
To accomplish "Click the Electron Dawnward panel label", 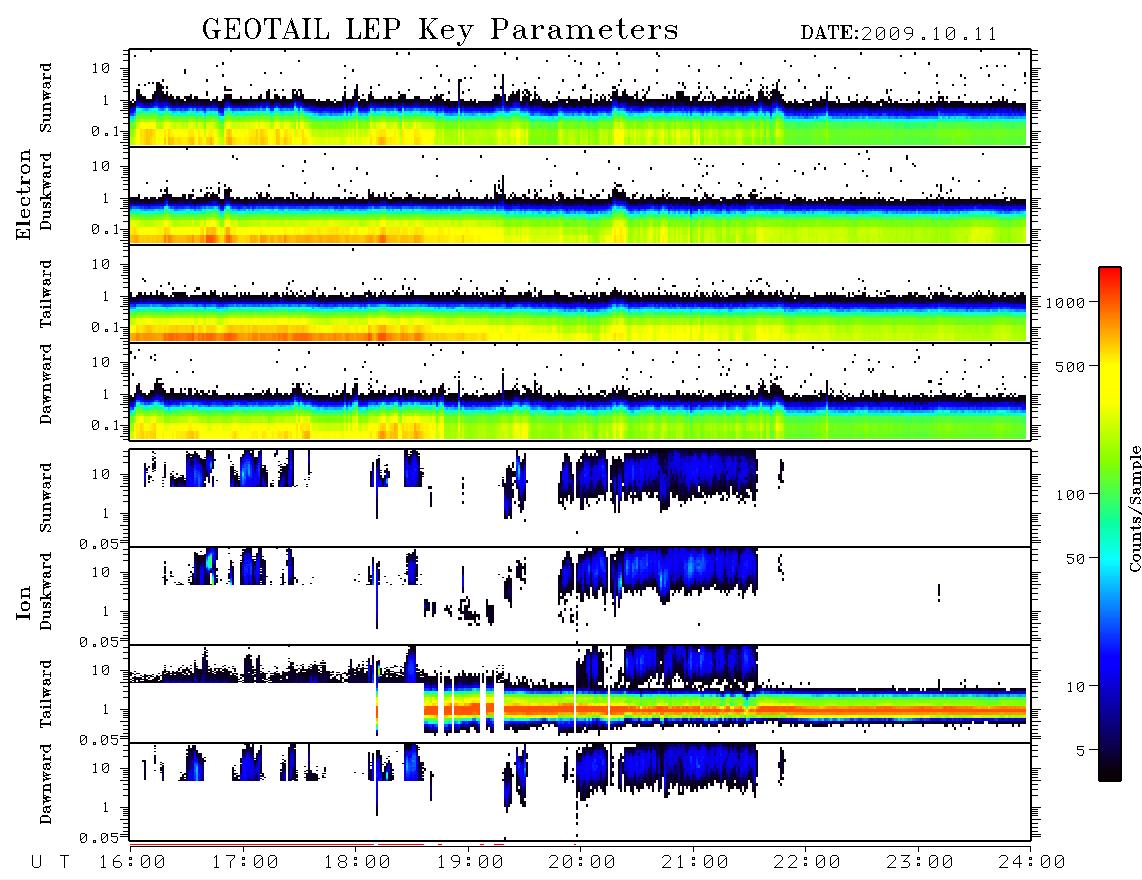I will (x=46, y=384).
